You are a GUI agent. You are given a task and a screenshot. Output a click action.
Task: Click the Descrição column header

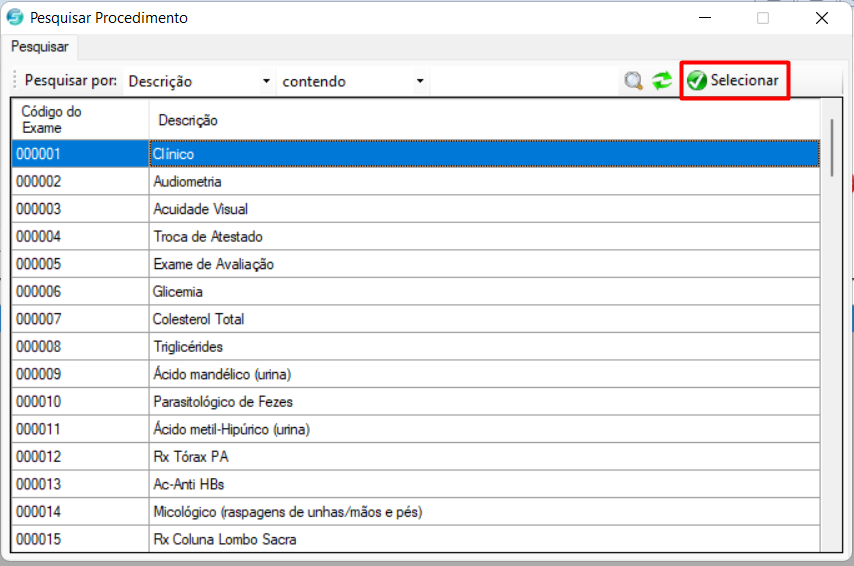coord(484,119)
